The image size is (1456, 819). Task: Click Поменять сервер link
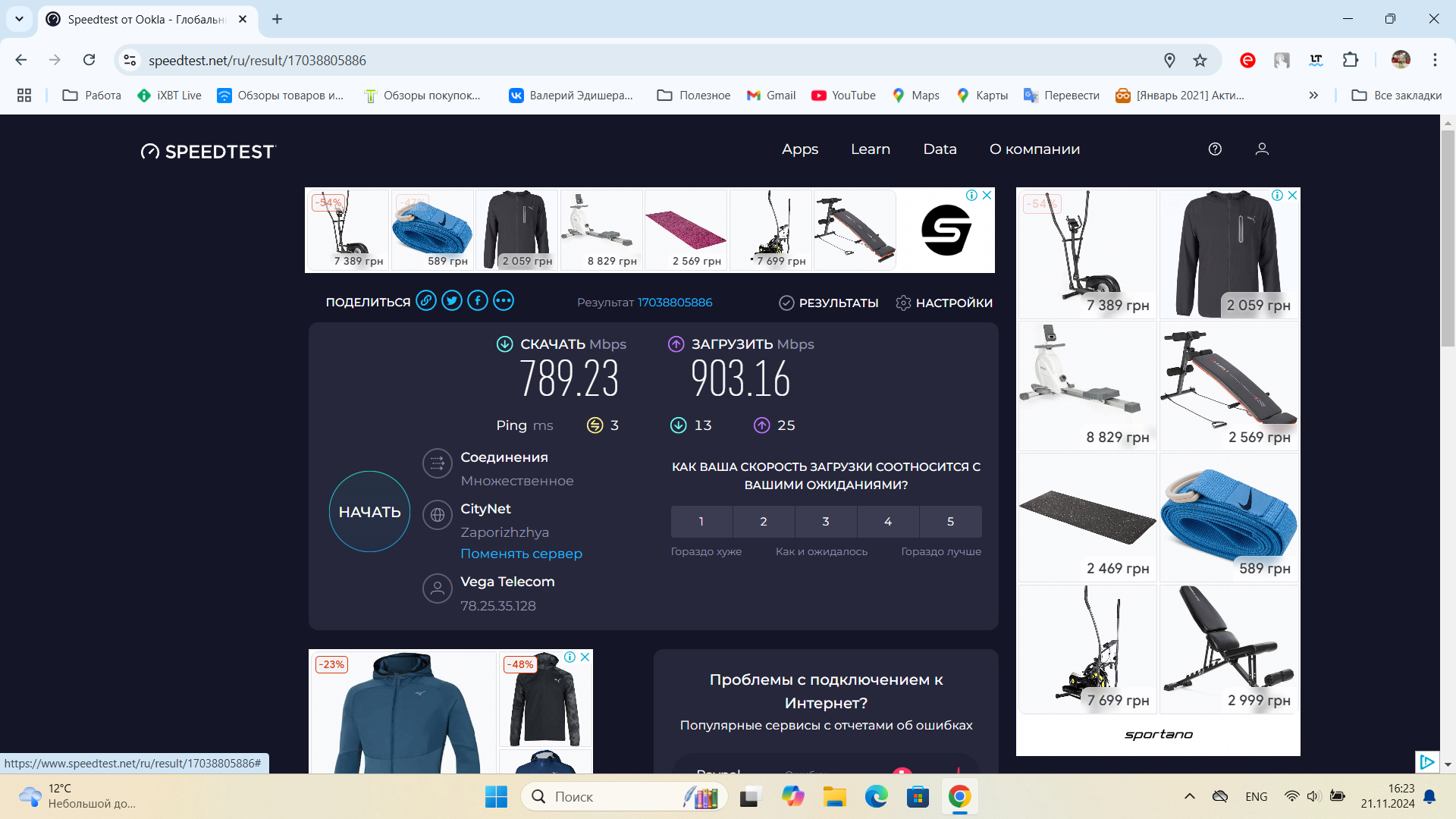(x=521, y=554)
